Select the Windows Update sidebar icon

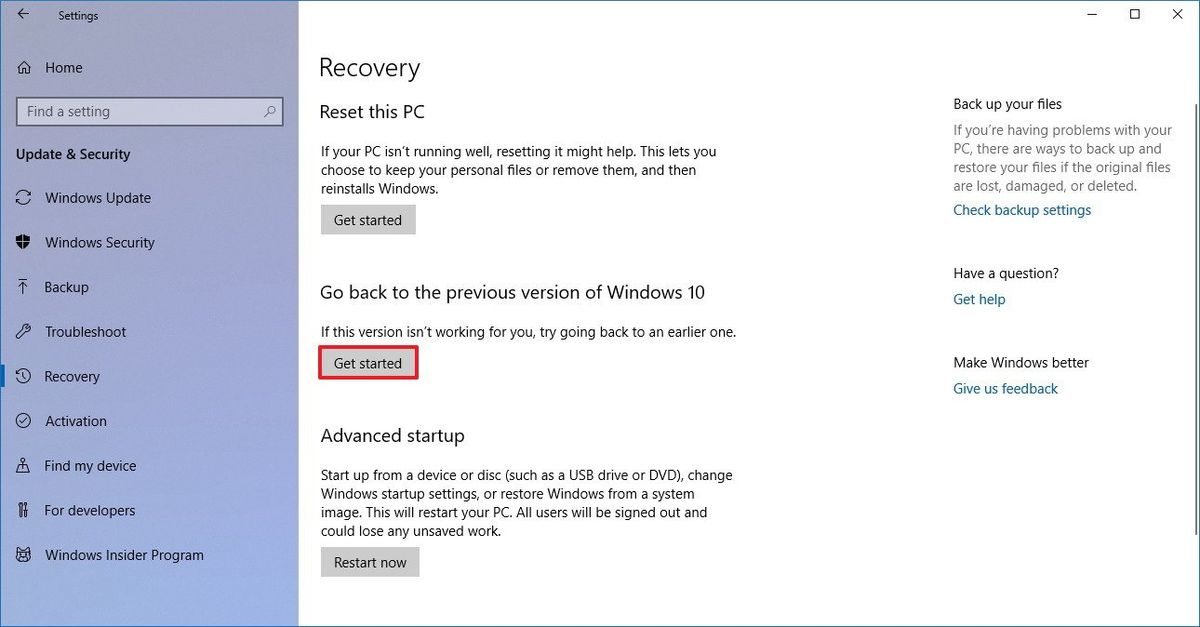[x=23, y=198]
